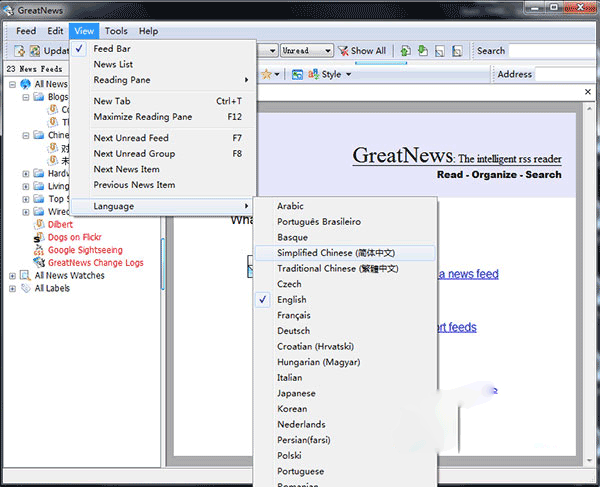Click the favorites star icon

click(266, 74)
